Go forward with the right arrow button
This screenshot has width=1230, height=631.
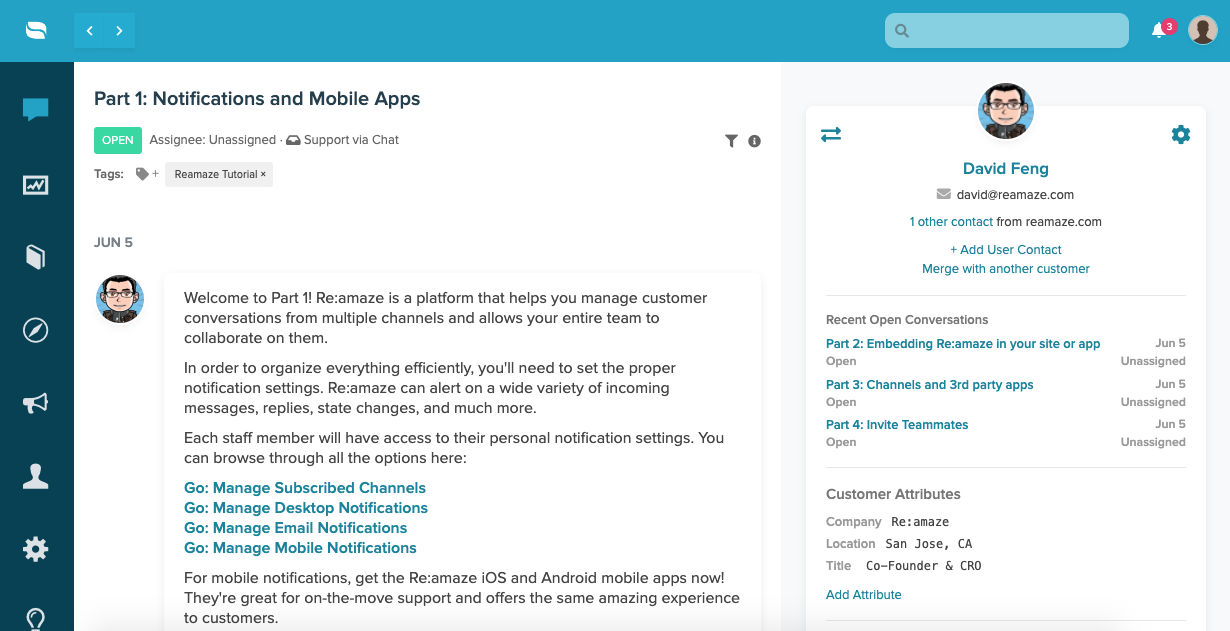[x=120, y=31]
